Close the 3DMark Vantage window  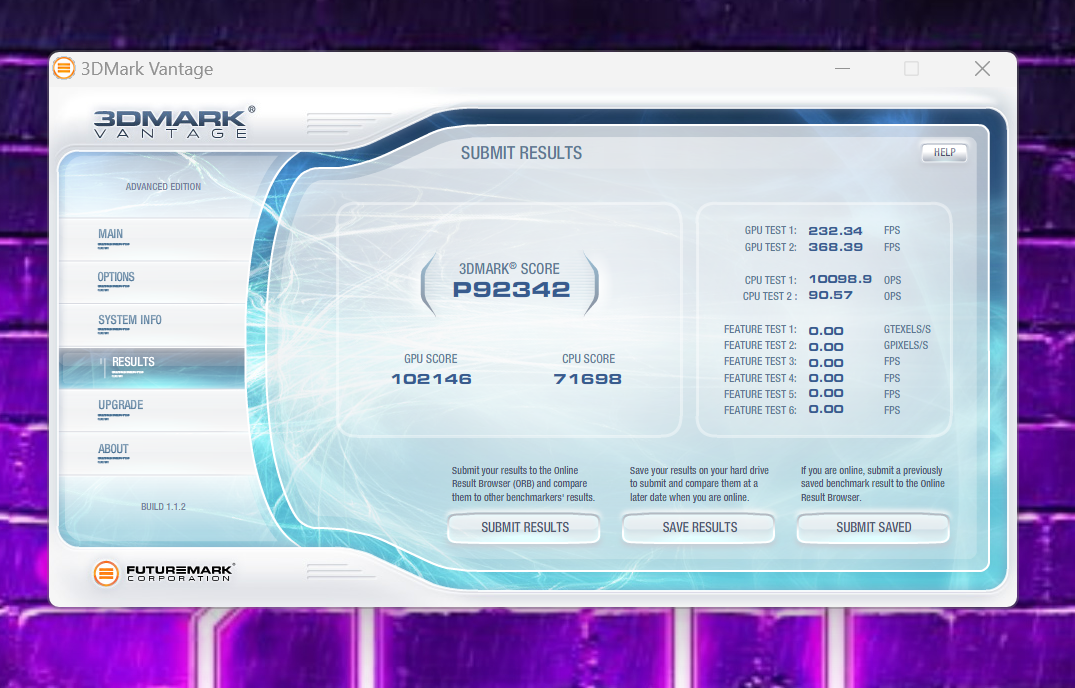[982, 69]
